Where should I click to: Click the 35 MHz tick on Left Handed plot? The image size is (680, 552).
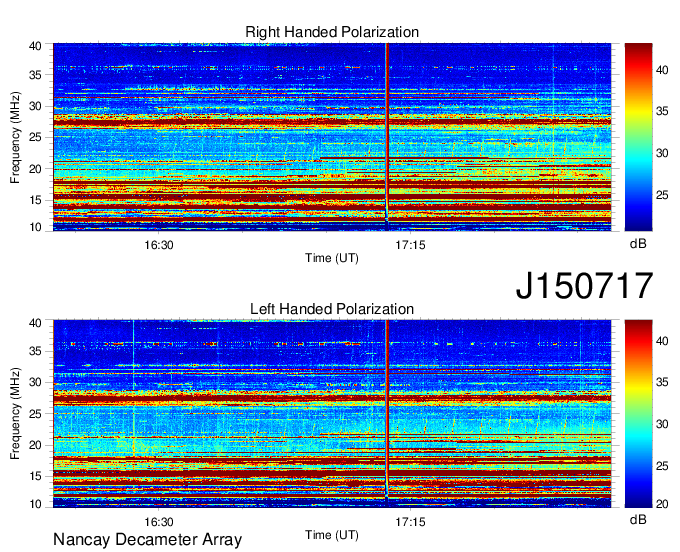[35, 351]
